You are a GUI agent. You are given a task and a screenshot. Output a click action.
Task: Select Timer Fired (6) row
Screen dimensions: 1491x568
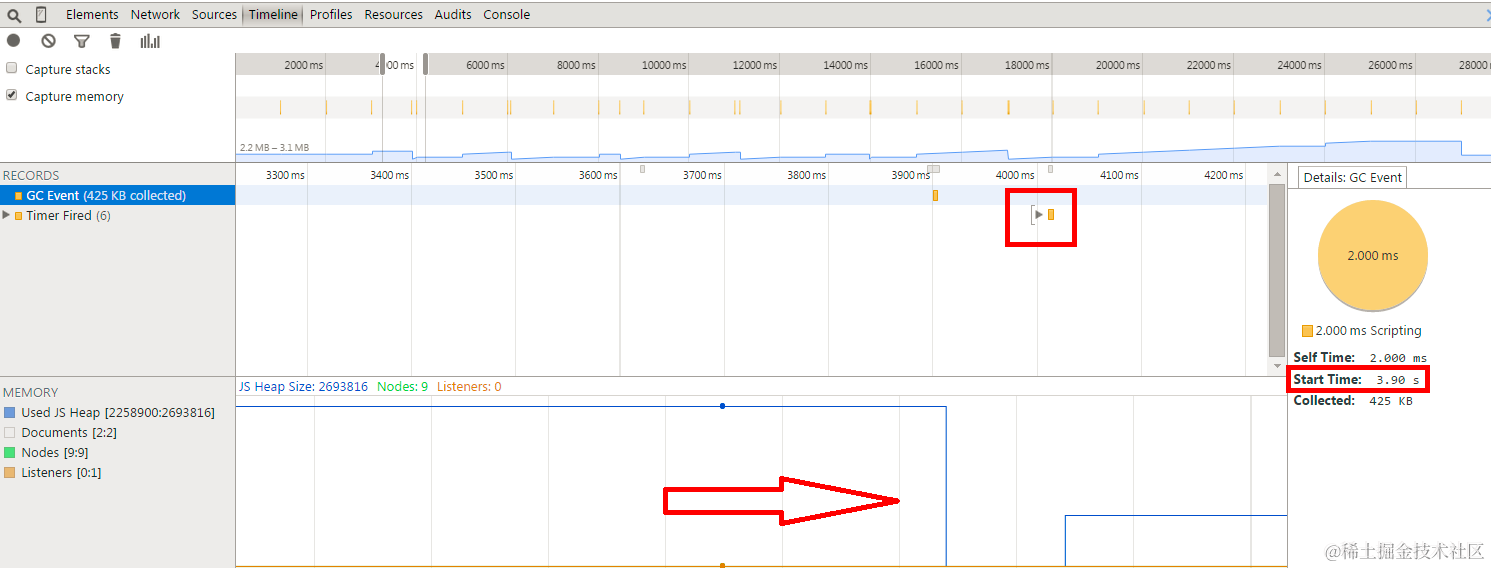tap(118, 215)
